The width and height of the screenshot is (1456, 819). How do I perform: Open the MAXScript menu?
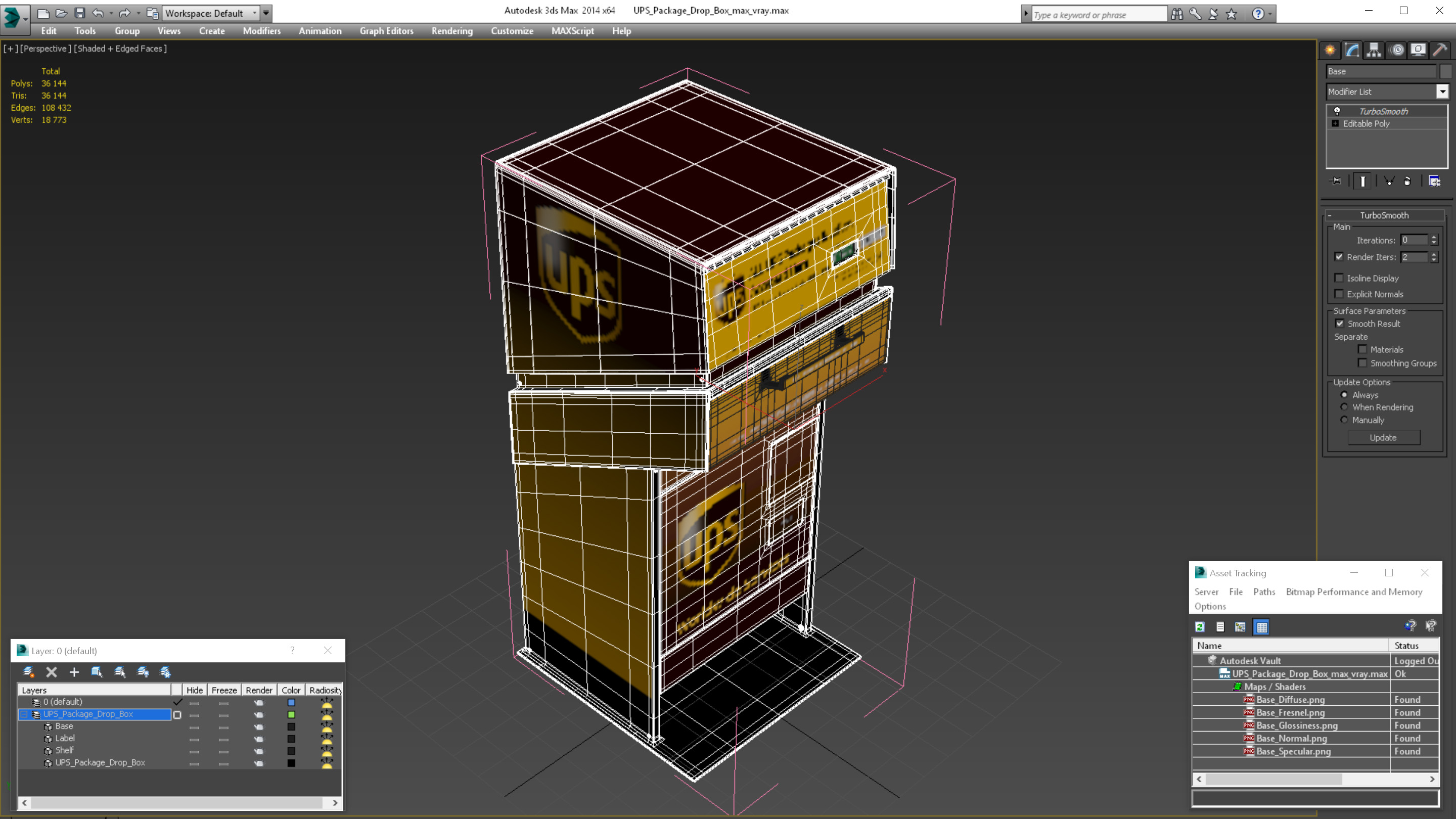(x=573, y=31)
